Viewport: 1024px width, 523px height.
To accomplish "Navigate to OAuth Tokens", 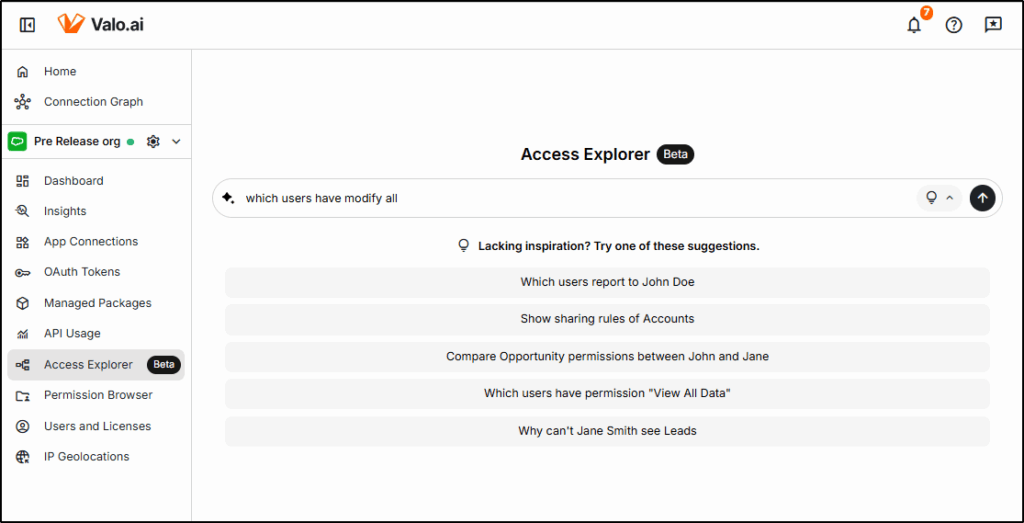I will click(81, 272).
